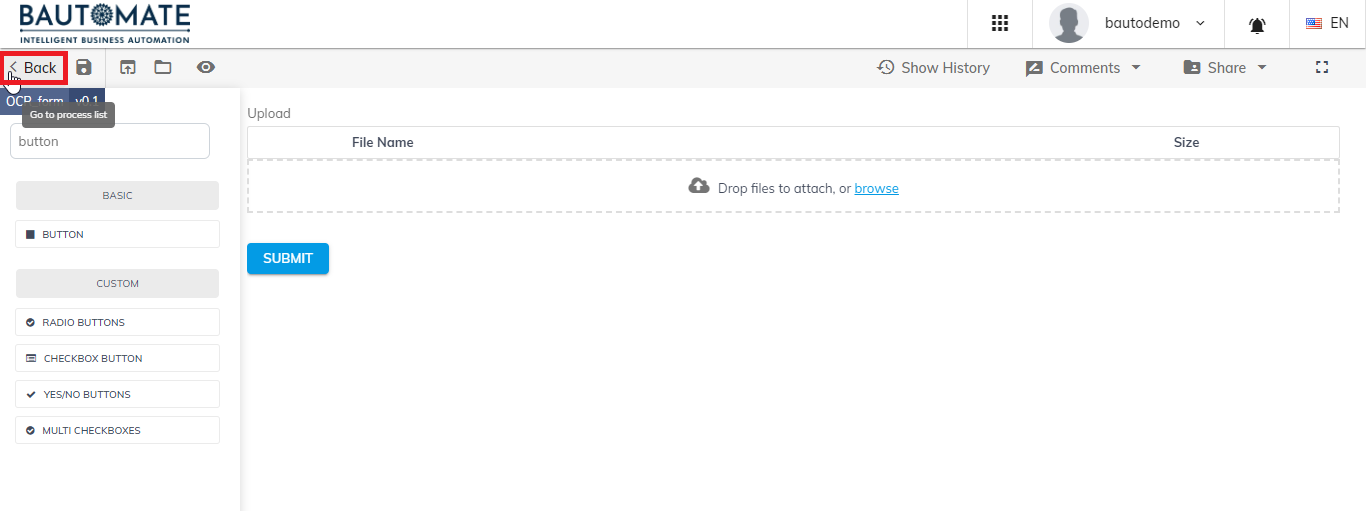Click the upload/import icon in toolbar
1366x511 pixels.
pyautogui.click(x=128, y=67)
